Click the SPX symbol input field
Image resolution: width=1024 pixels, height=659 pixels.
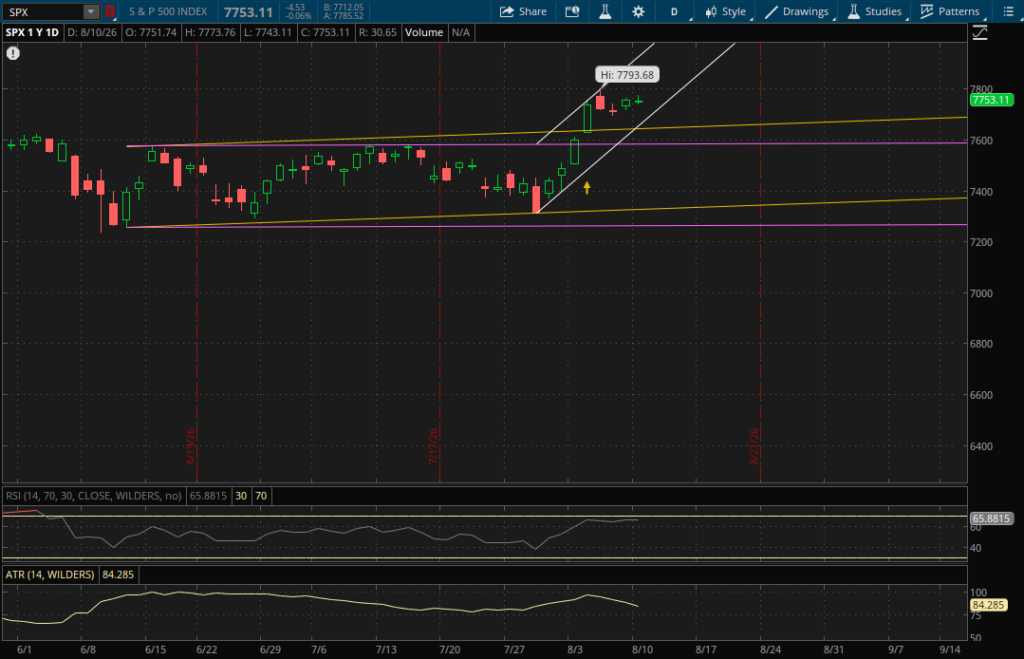(44, 12)
